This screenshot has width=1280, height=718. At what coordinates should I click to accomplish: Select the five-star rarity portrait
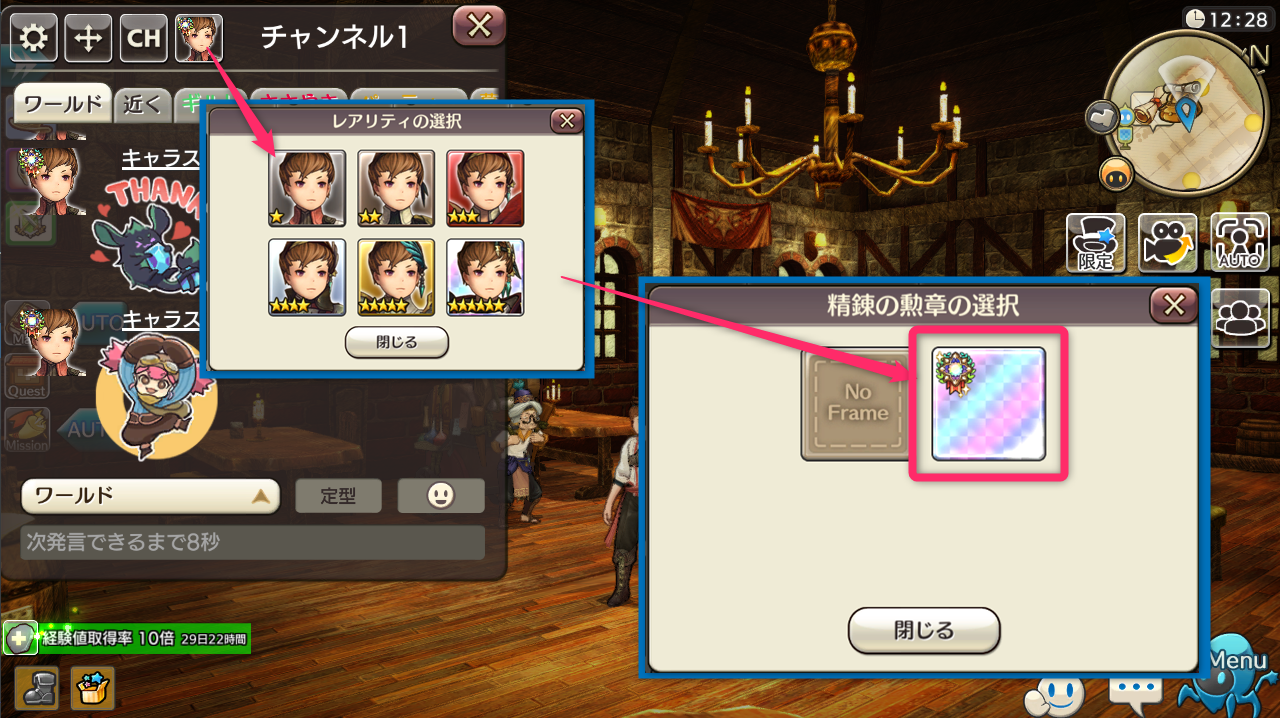click(x=485, y=278)
